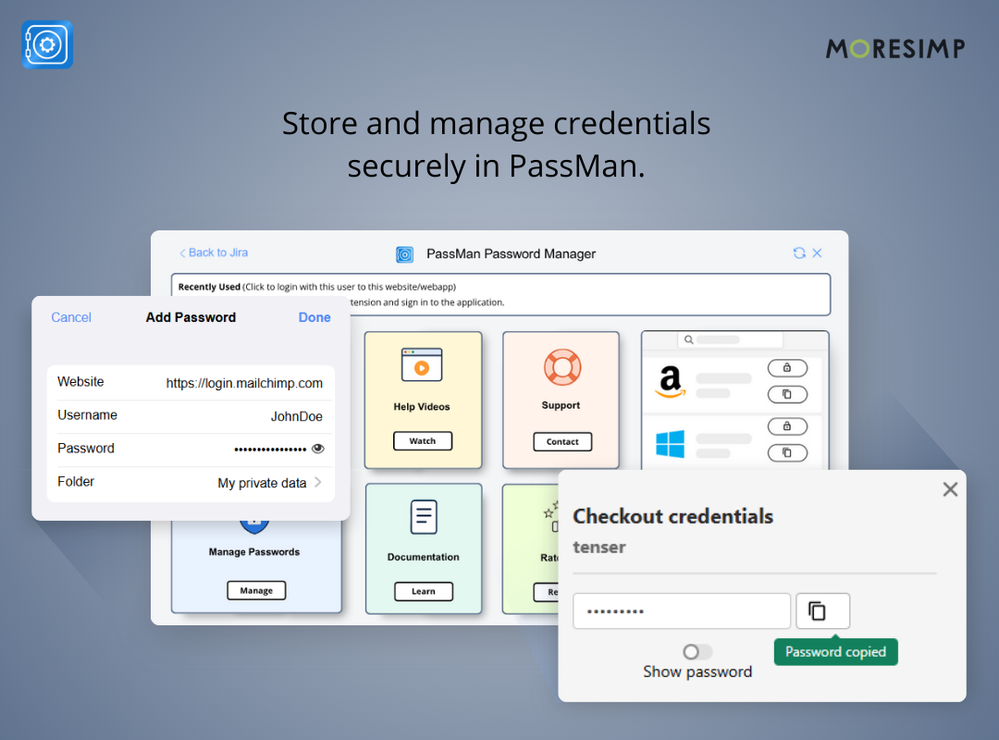Viewport: 999px width, 740px height.
Task: Reveal the password with the eye icon
Action: 318,448
